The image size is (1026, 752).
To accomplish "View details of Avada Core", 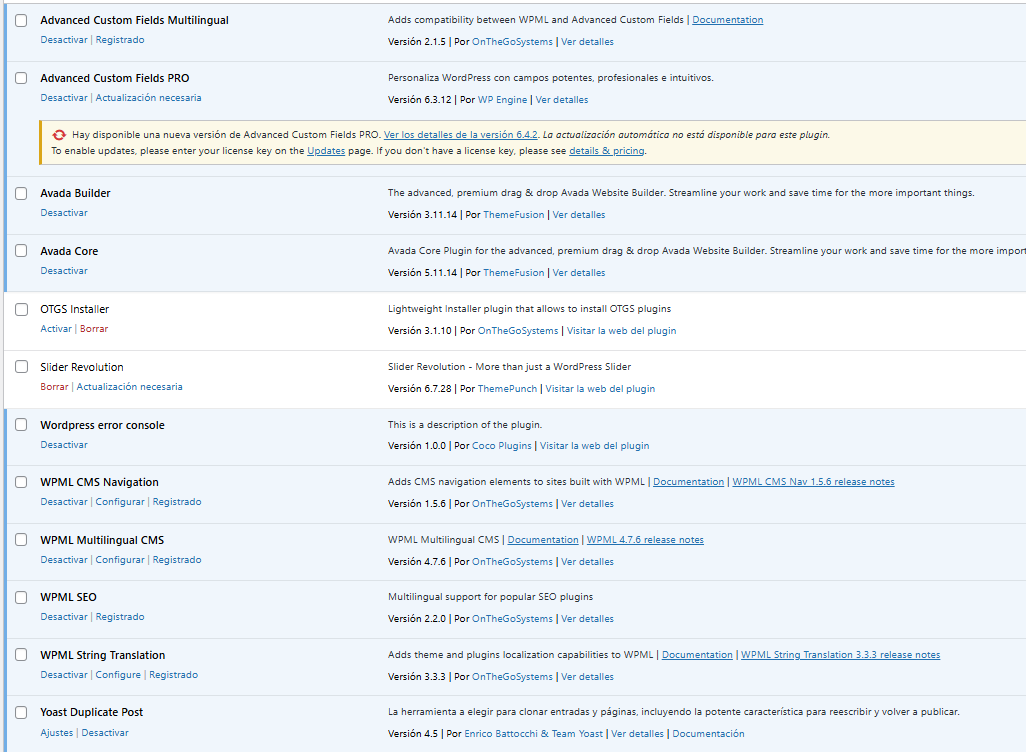I will pyautogui.click(x=579, y=273).
